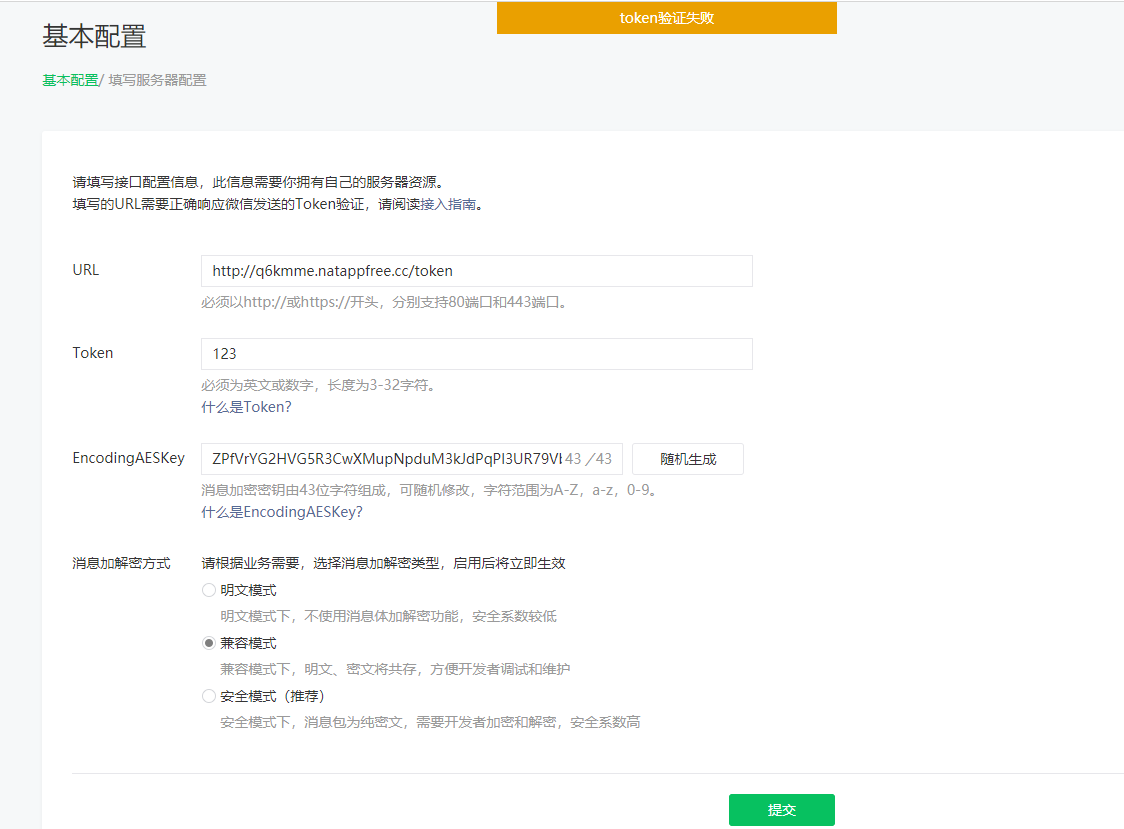The width and height of the screenshot is (1124, 829).
Task: Click the Token field label
Action: click(92, 353)
